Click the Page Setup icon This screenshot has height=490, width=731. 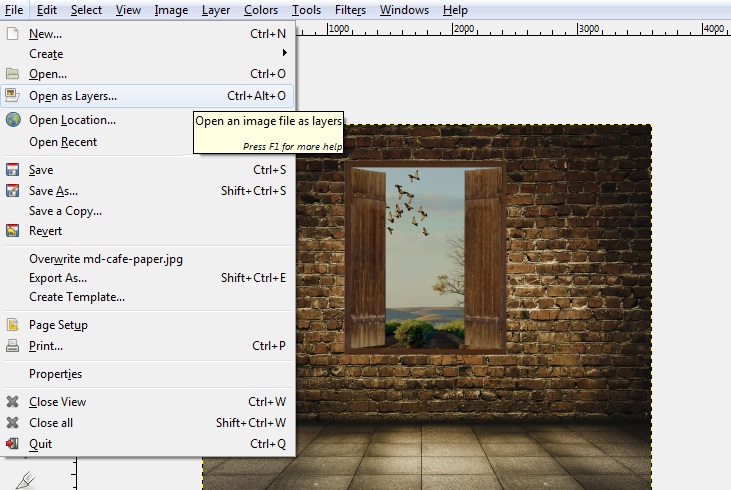coord(13,324)
